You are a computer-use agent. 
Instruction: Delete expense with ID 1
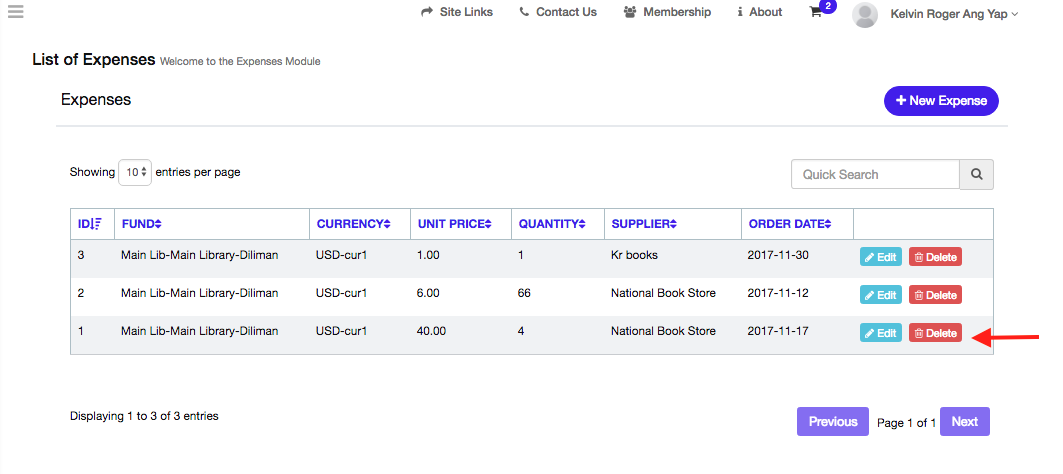[935, 333]
